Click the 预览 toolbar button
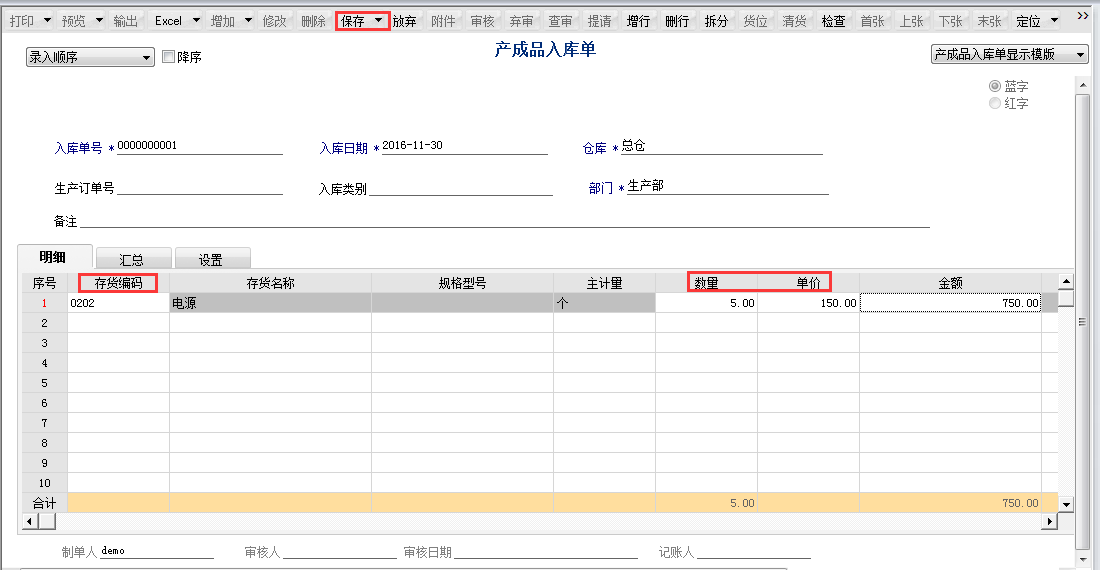The image size is (1100, 570). [x=74, y=21]
